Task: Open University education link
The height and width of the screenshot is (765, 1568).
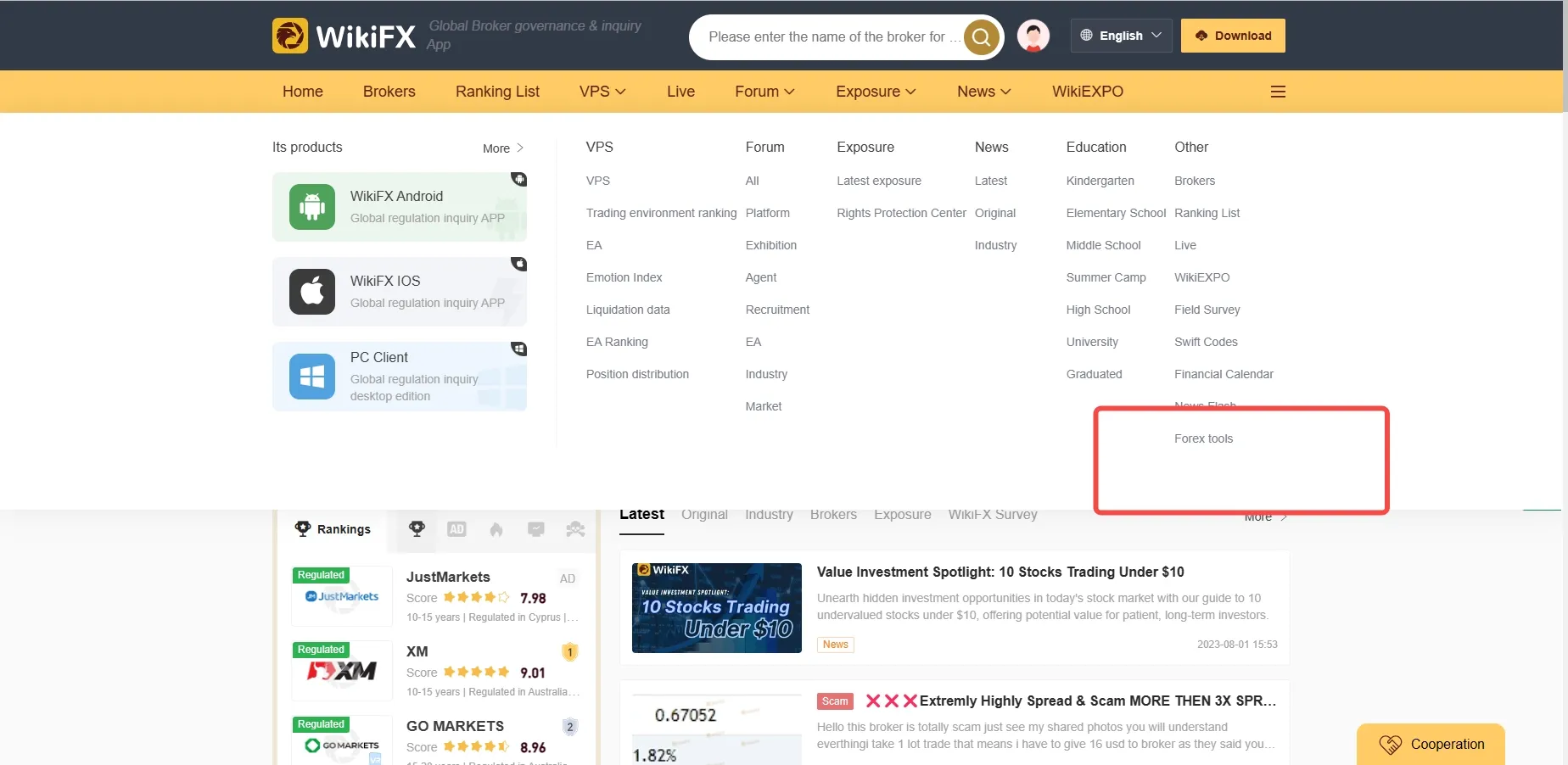Action: click(x=1092, y=342)
